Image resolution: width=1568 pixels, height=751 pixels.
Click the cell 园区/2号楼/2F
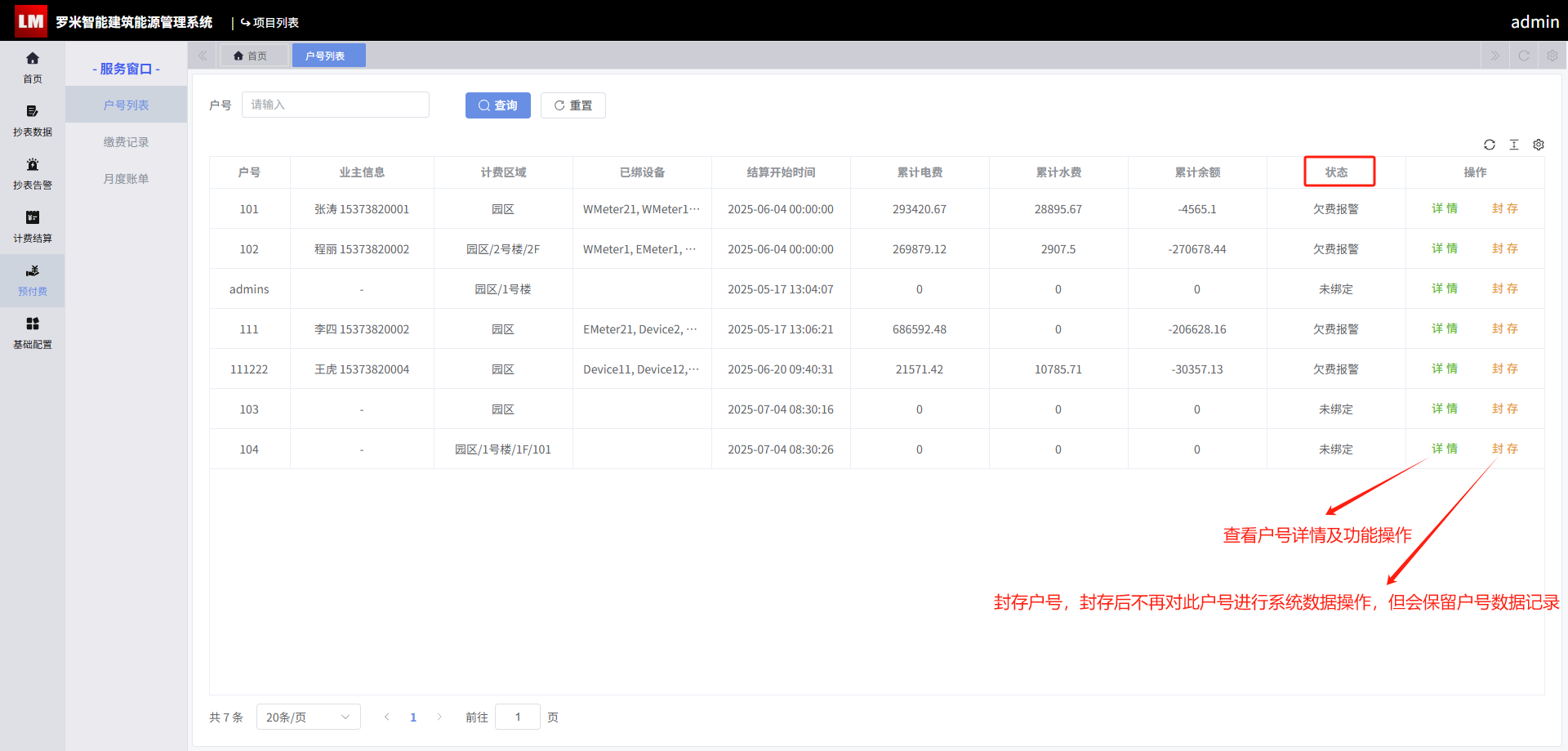click(503, 249)
